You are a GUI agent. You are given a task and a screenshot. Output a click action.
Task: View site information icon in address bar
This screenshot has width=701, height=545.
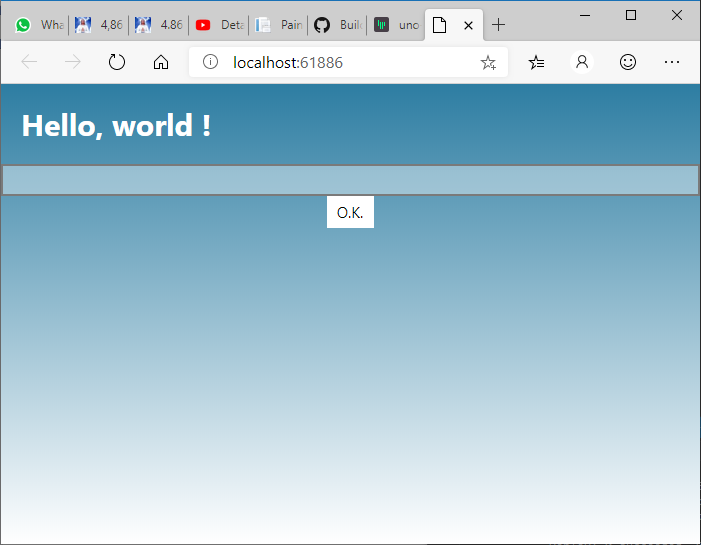(x=210, y=62)
